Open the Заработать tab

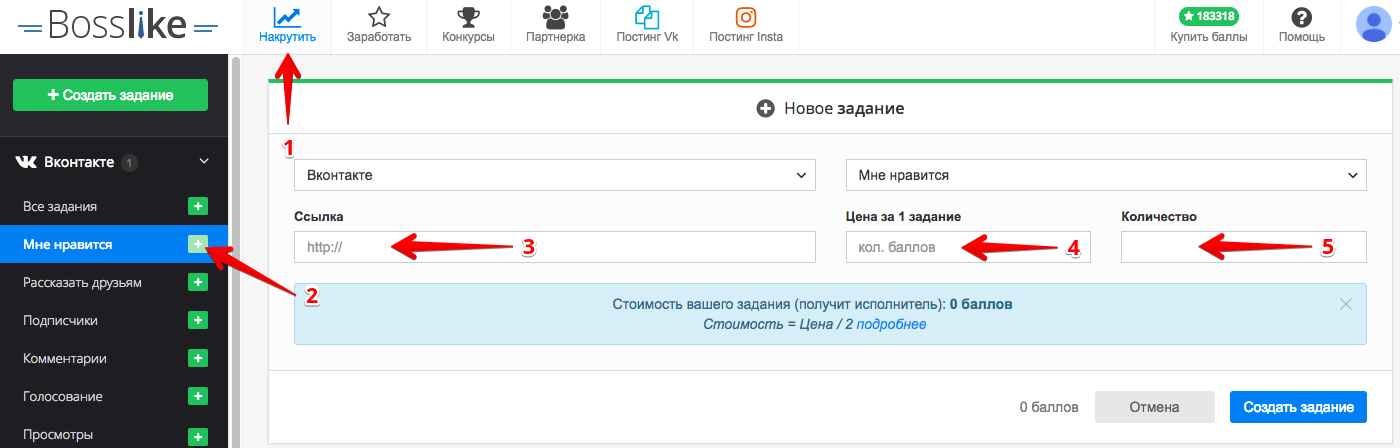(x=378, y=27)
